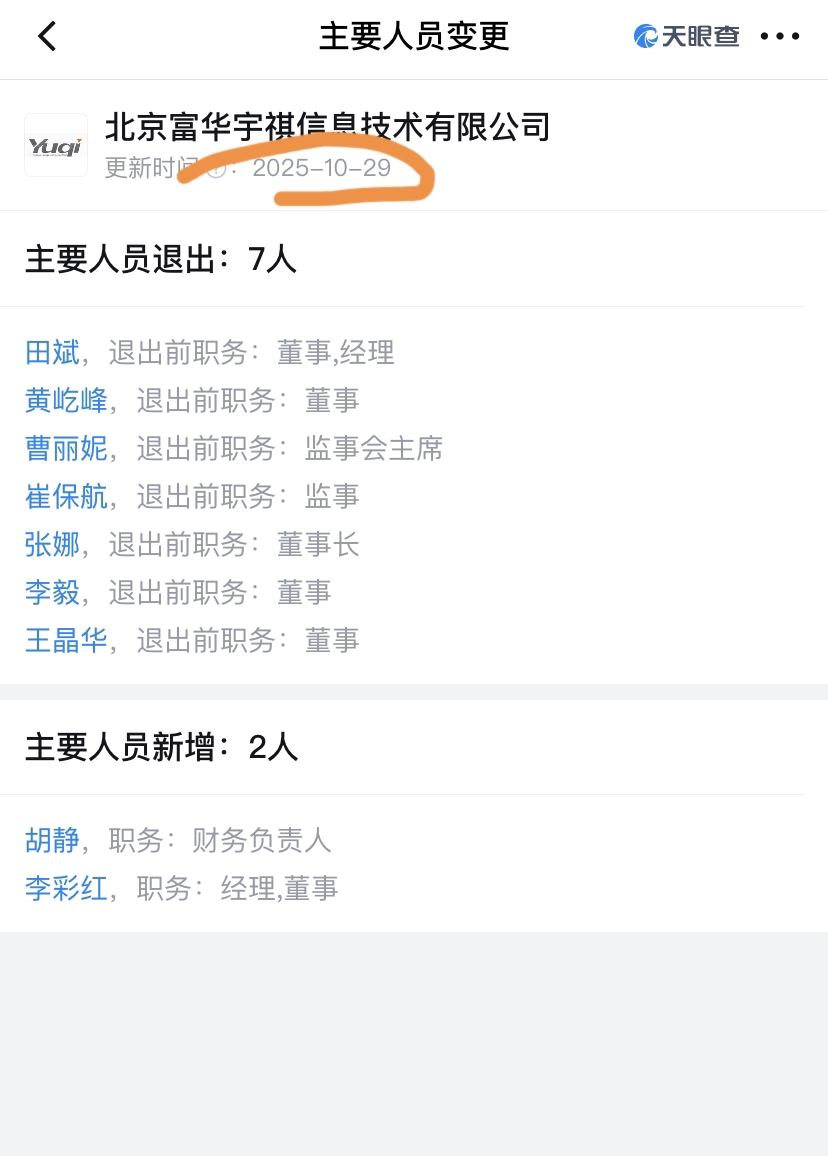
Task: Tap the back arrow icon
Action: click(x=47, y=37)
